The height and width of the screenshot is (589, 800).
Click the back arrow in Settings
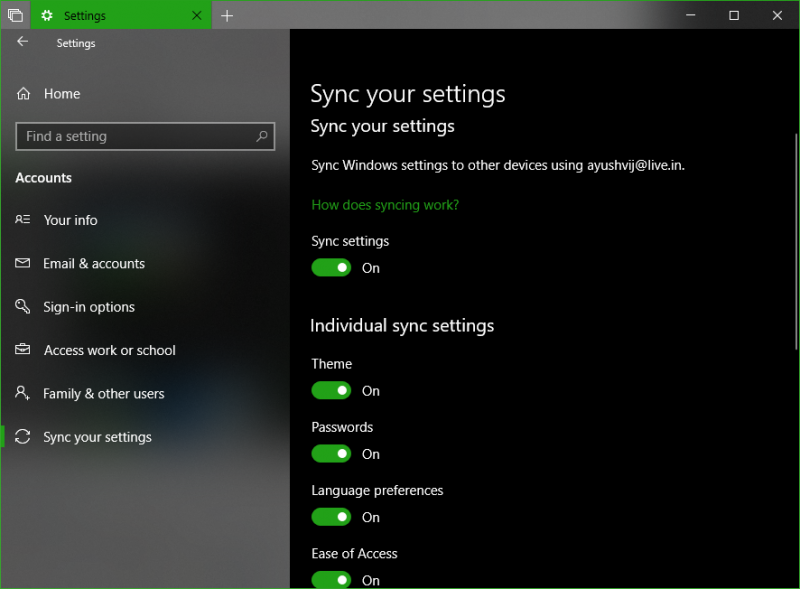click(22, 42)
